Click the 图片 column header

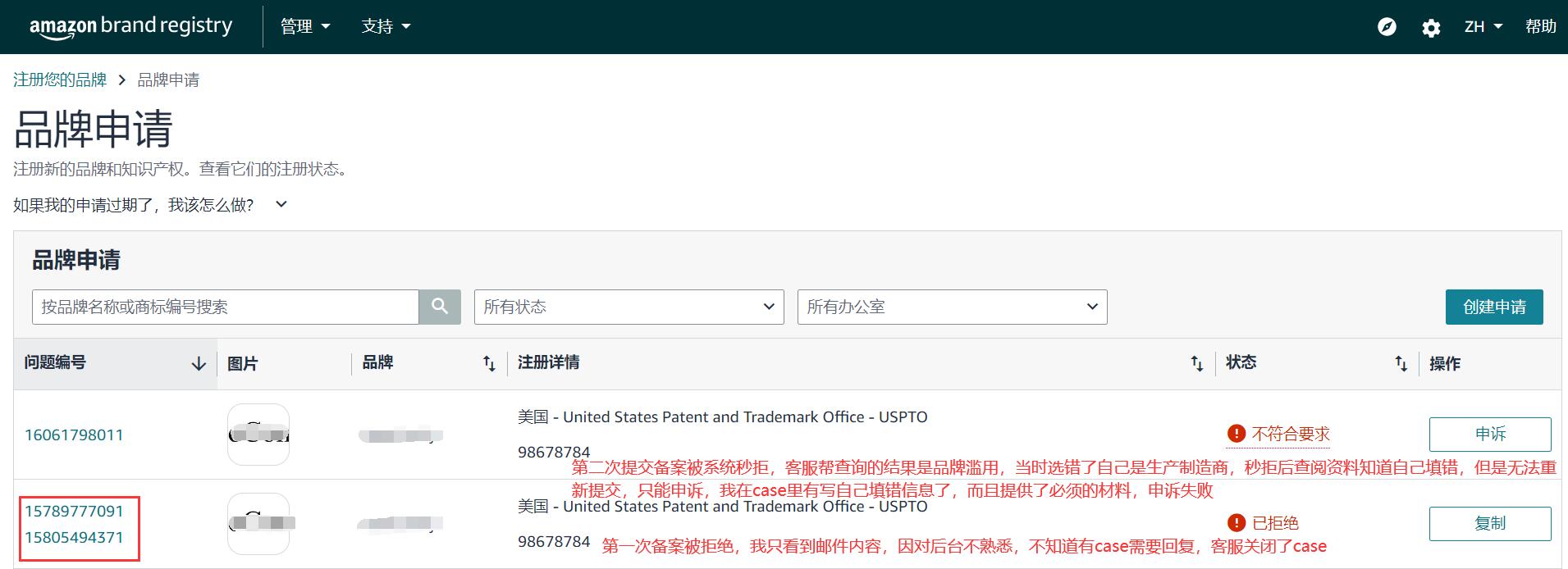click(x=242, y=363)
